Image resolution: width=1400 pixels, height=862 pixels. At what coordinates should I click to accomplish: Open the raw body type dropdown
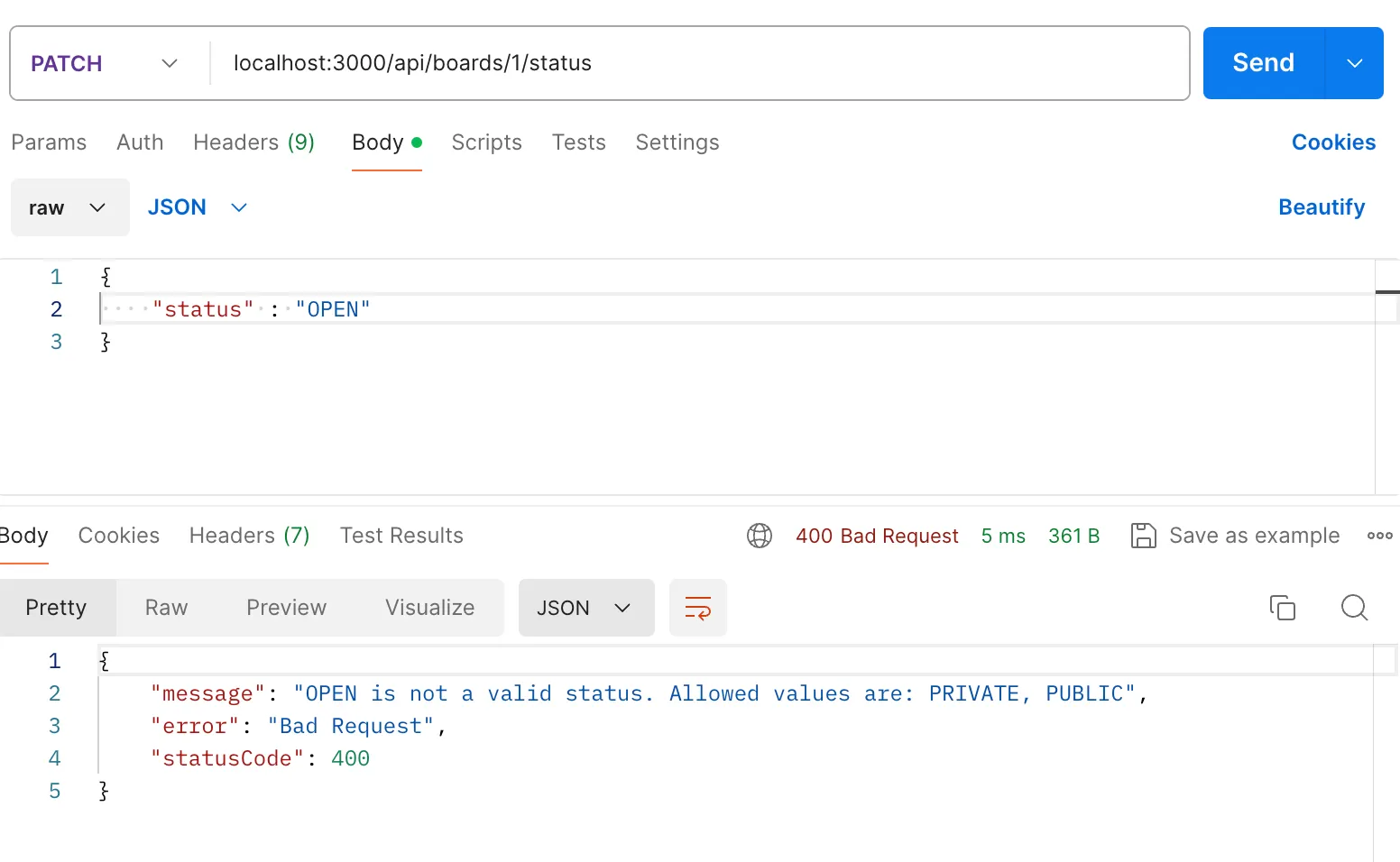70,207
